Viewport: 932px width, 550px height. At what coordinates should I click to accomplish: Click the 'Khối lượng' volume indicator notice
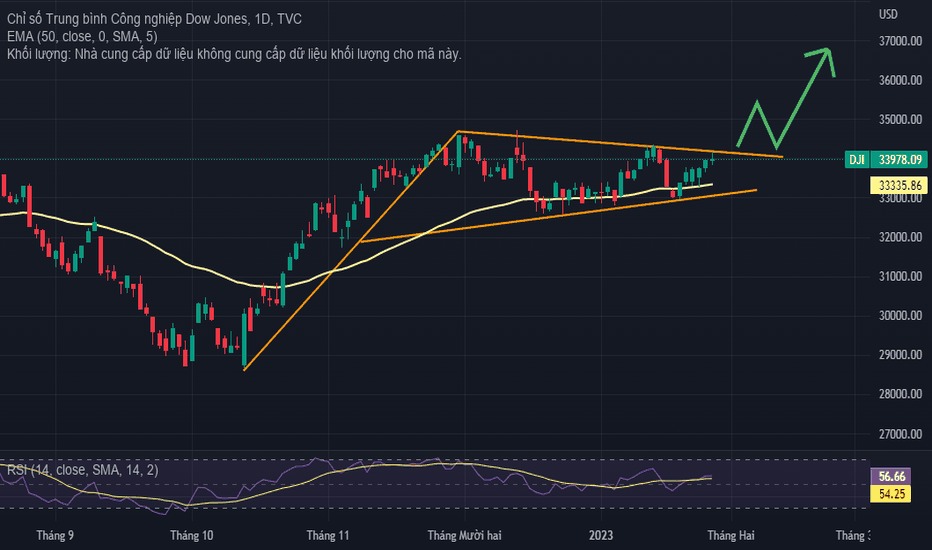tap(234, 54)
